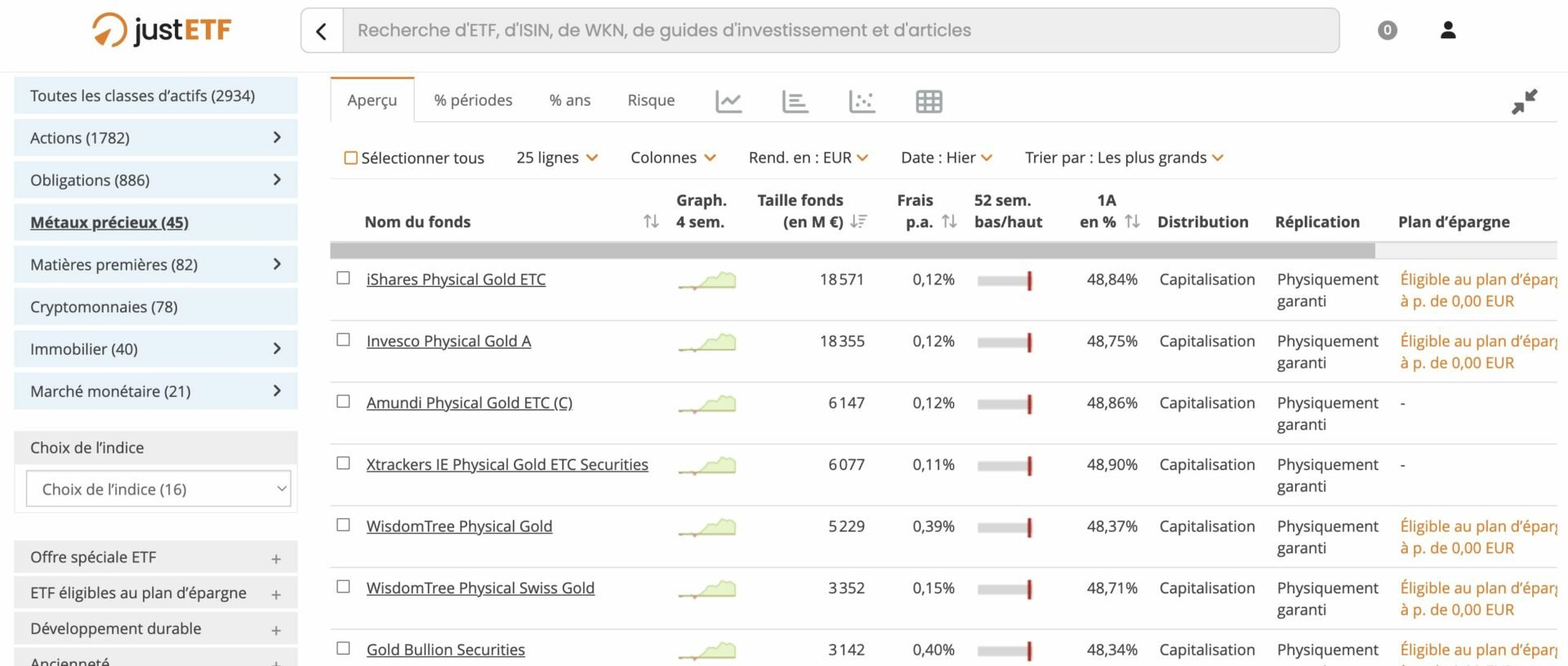Switch to the grid table view icon
1568x666 pixels.
point(929,101)
